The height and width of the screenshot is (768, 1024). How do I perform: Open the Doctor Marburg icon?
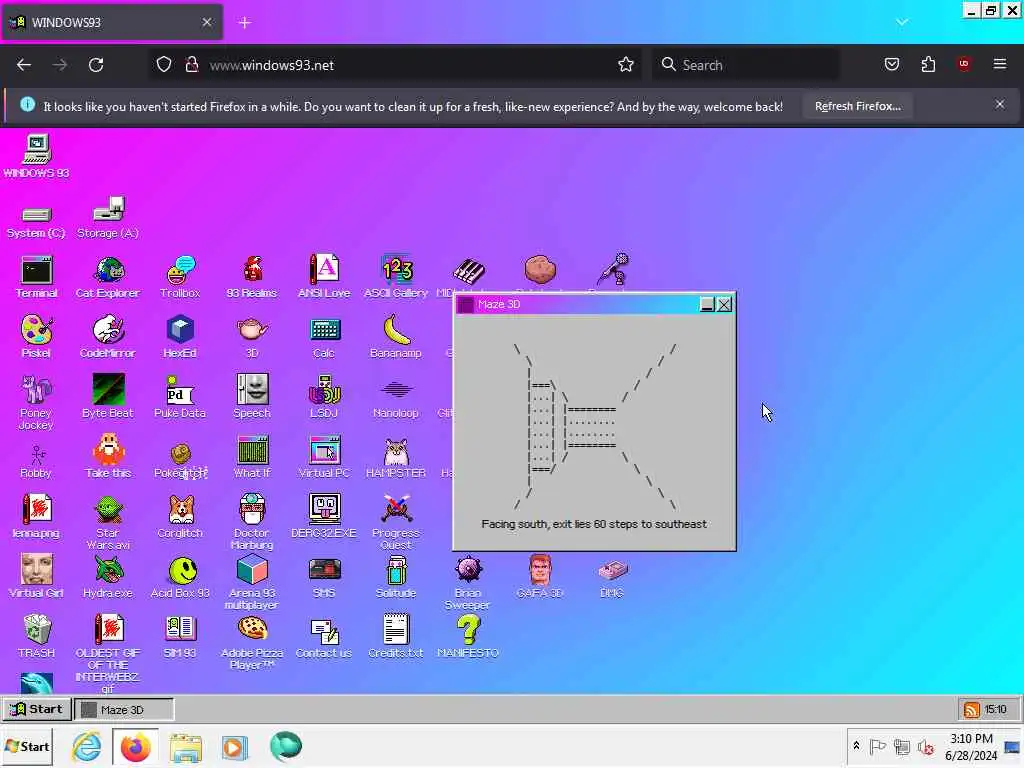coord(252,522)
